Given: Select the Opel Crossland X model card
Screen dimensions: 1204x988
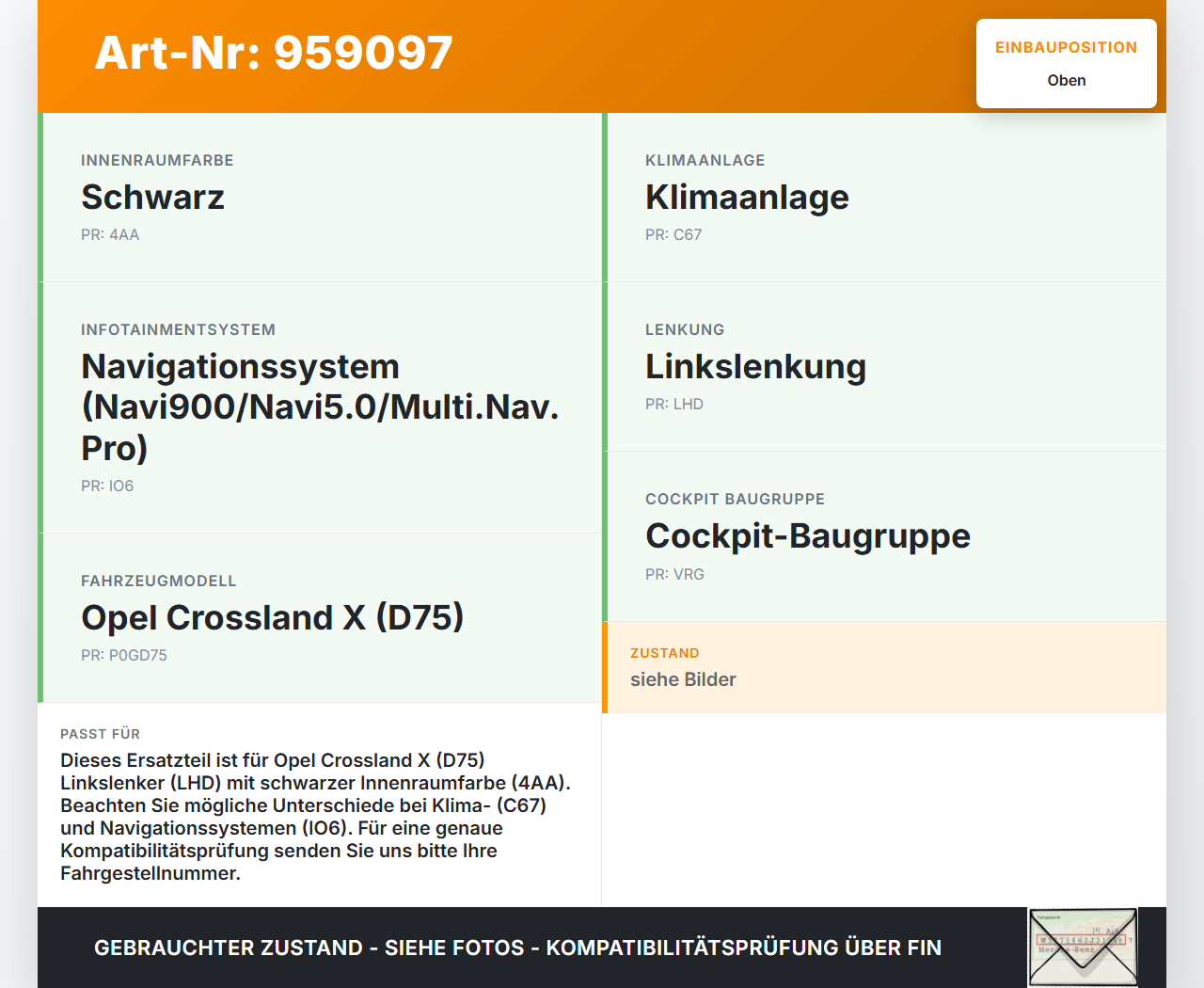Looking at the screenshot, I should [x=320, y=617].
